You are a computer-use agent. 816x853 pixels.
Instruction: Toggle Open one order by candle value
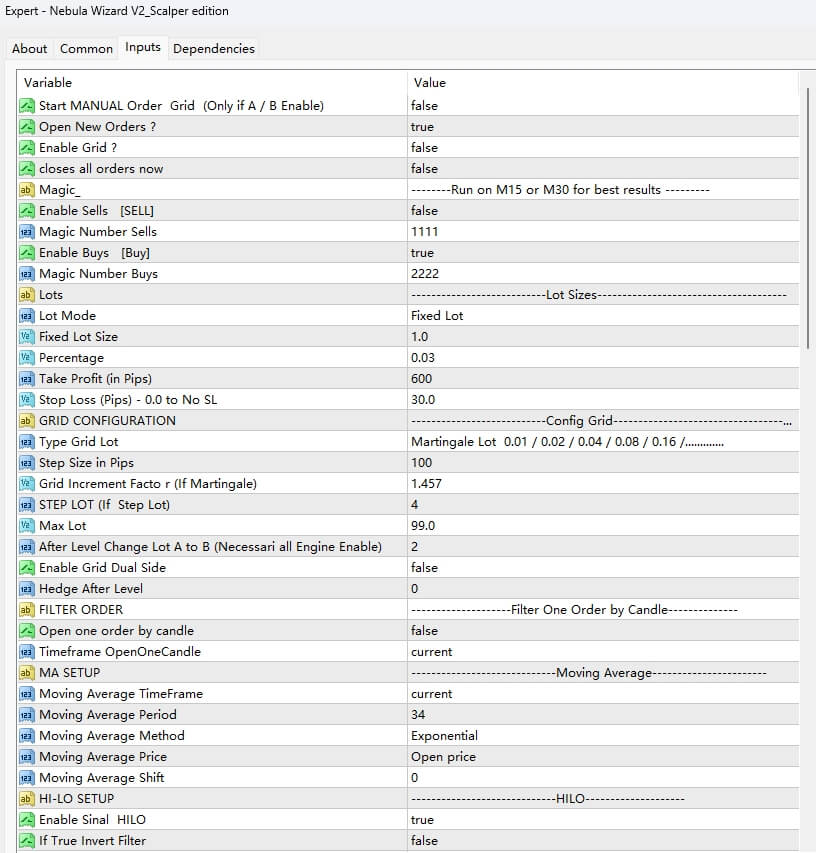[x=424, y=631]
